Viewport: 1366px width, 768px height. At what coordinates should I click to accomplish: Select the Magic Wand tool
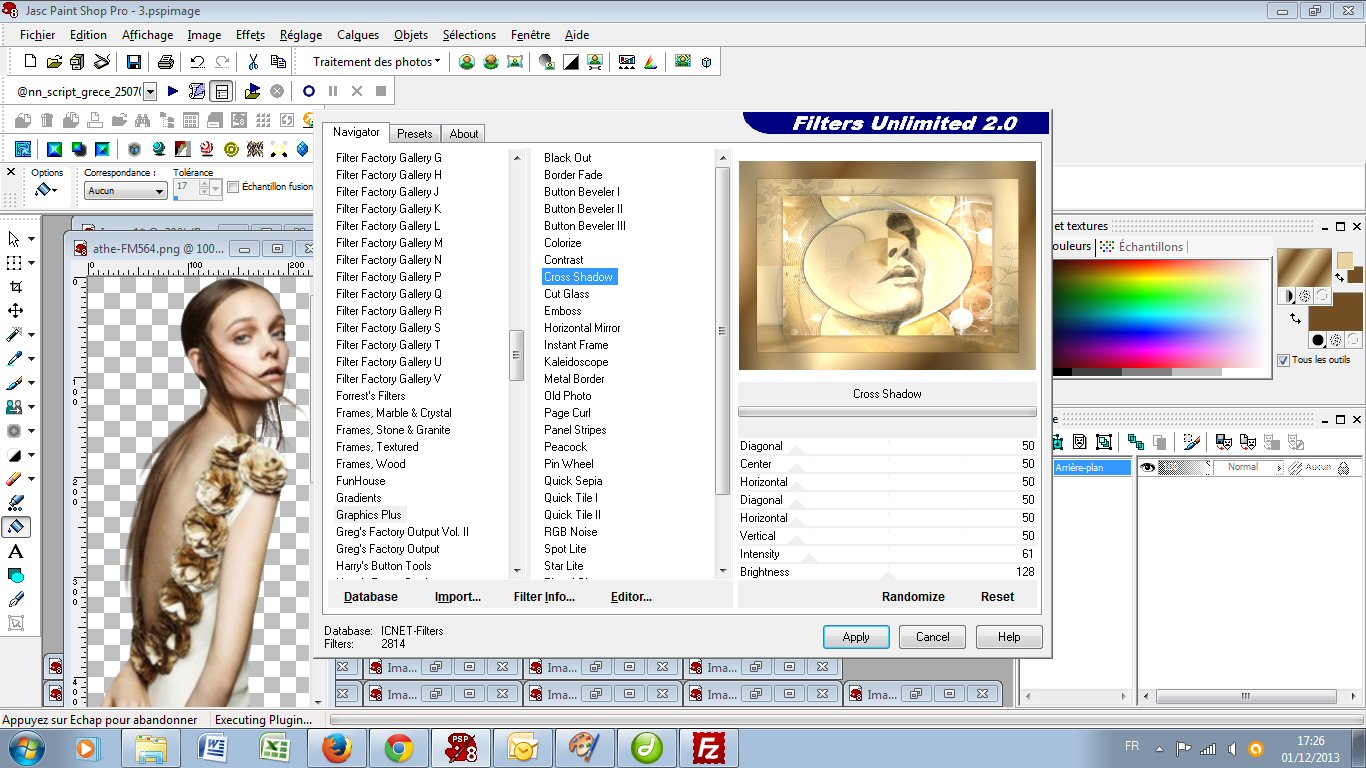click(x=14, y=335)
